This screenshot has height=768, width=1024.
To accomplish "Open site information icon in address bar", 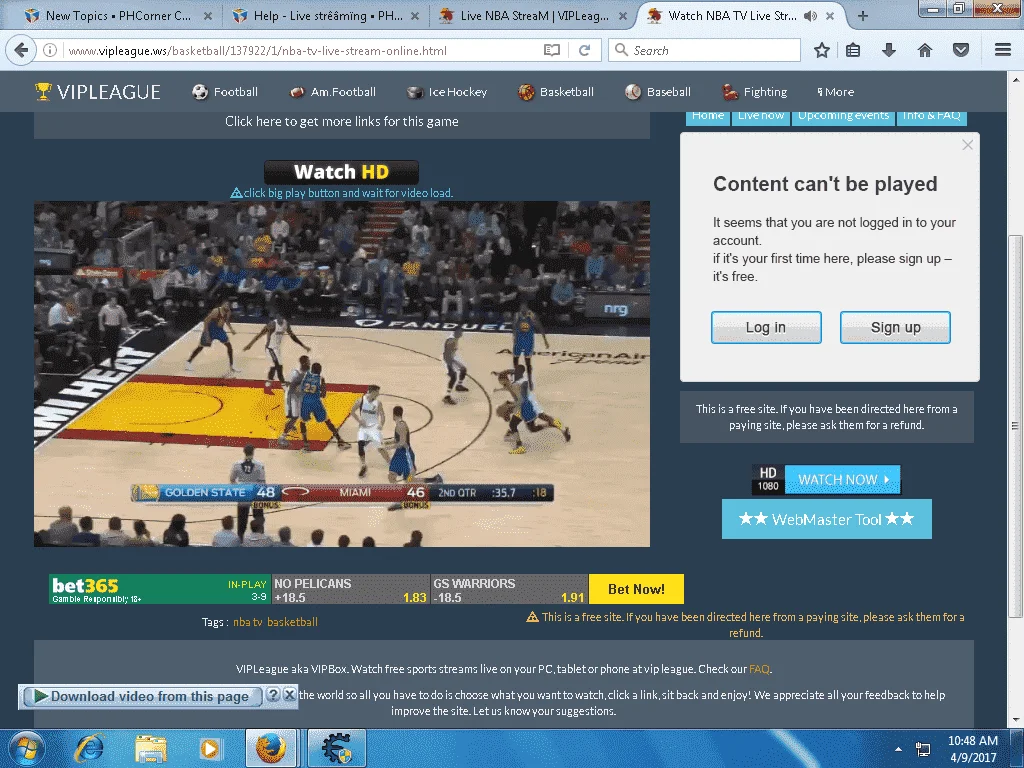I will 50,50.
